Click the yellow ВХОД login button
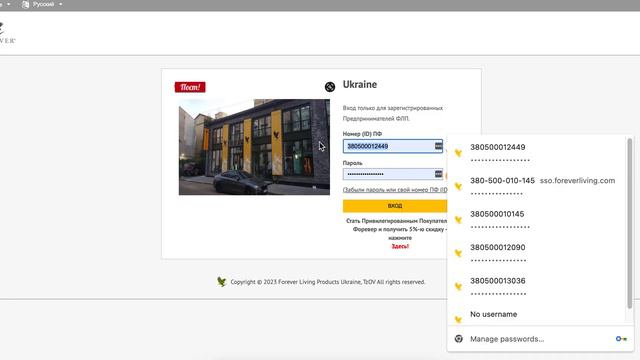The width and height of the screenshot is (640, 360). pos(395,206)
